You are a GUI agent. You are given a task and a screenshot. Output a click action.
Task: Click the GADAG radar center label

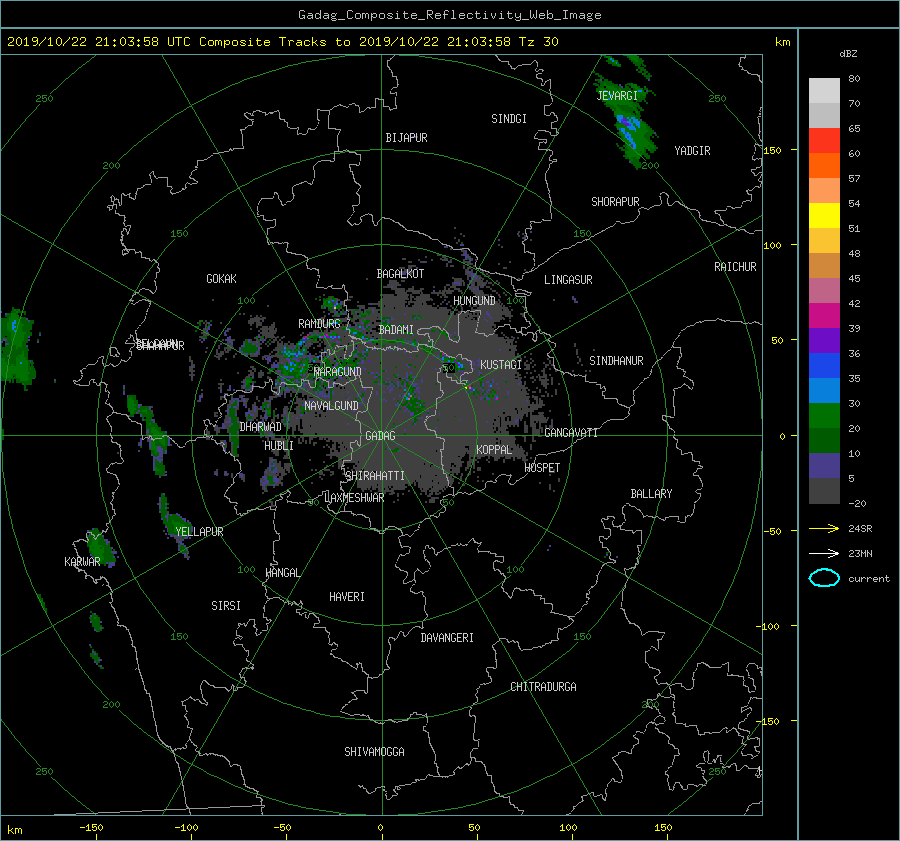(x=381, y=436)
